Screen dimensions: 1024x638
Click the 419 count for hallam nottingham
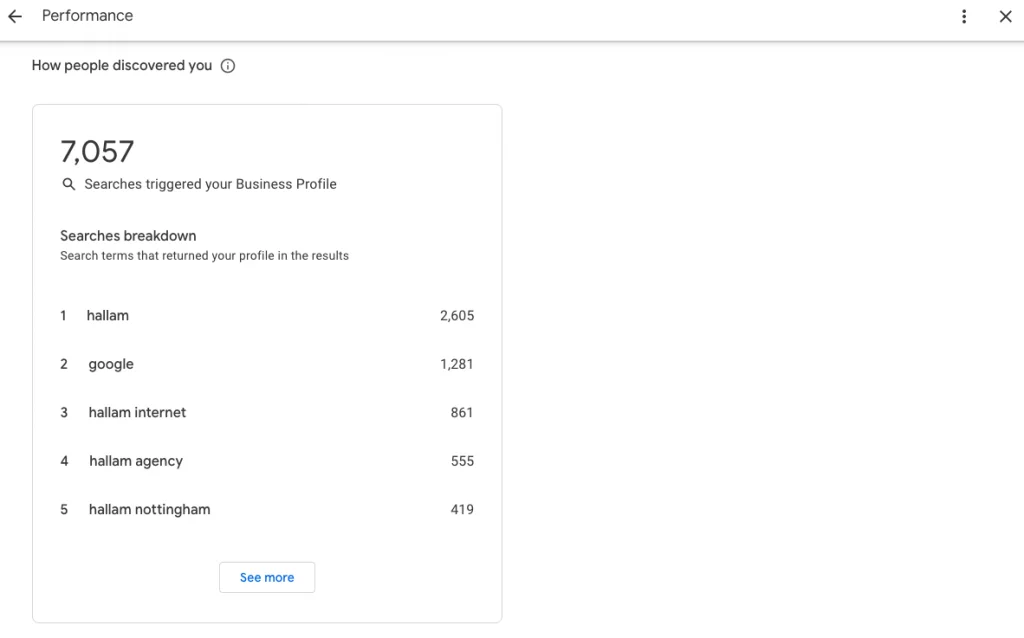(462, 509)
